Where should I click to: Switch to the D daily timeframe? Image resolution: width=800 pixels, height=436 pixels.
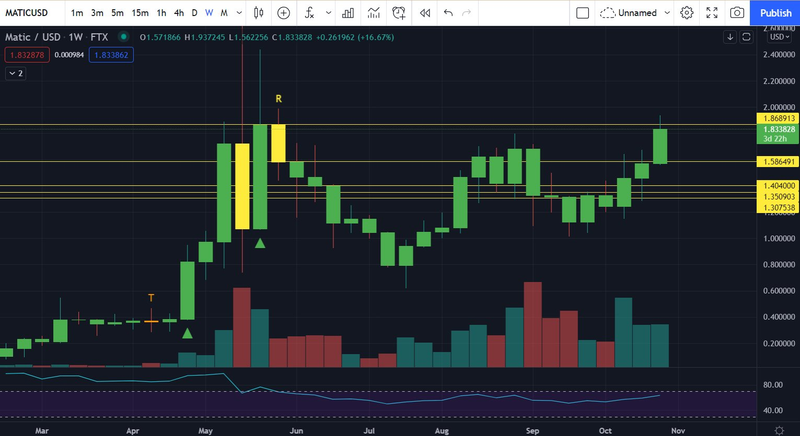point(194,13)
